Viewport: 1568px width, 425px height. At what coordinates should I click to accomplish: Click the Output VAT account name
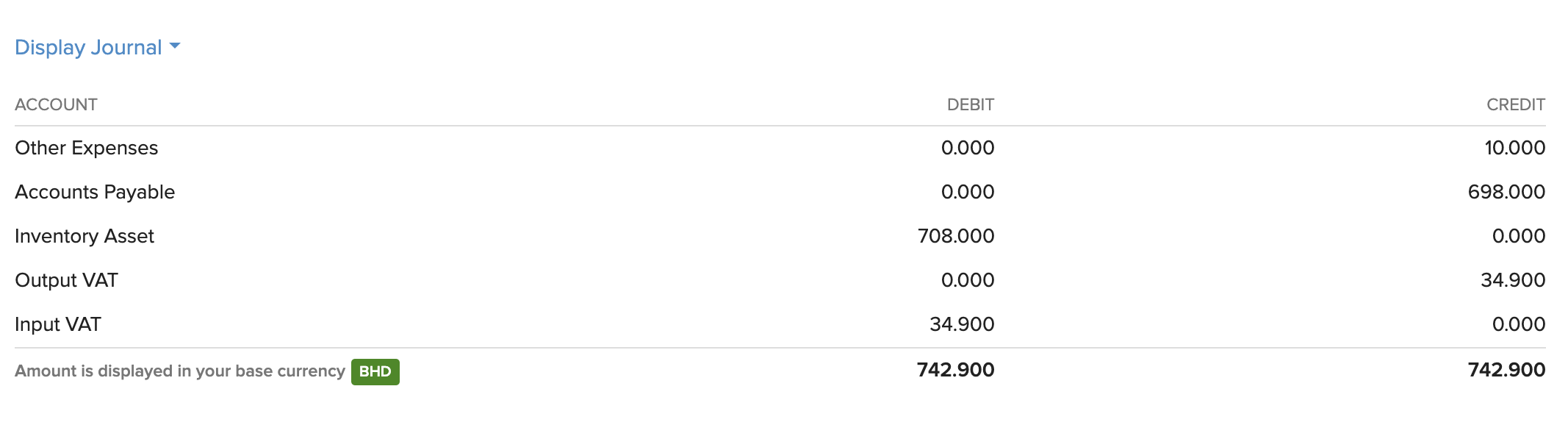66,280
